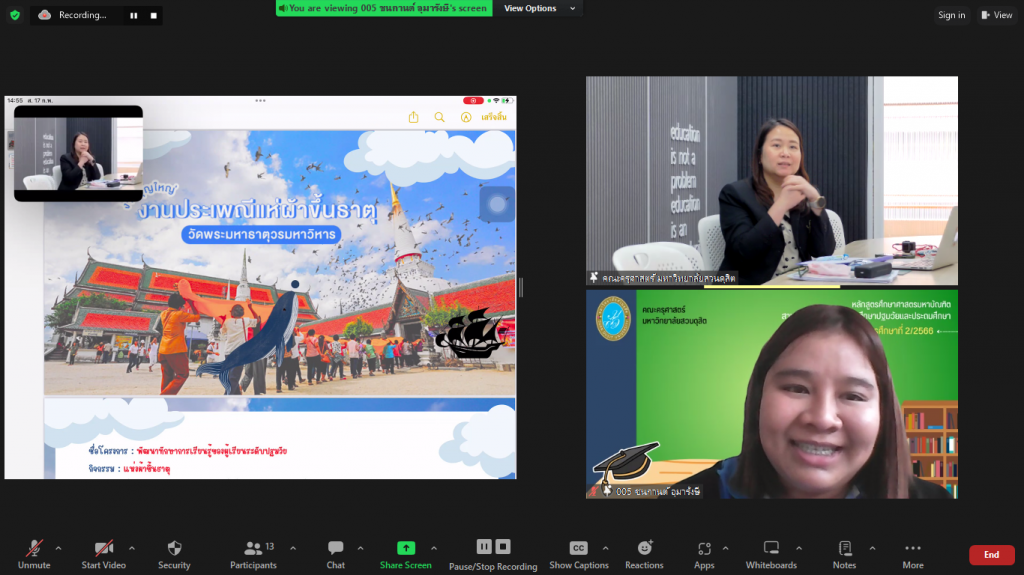Image resolution: width=1024 pixels, height=575 pixels.
Task: Click the Sign in button
Action: (951, 15)
